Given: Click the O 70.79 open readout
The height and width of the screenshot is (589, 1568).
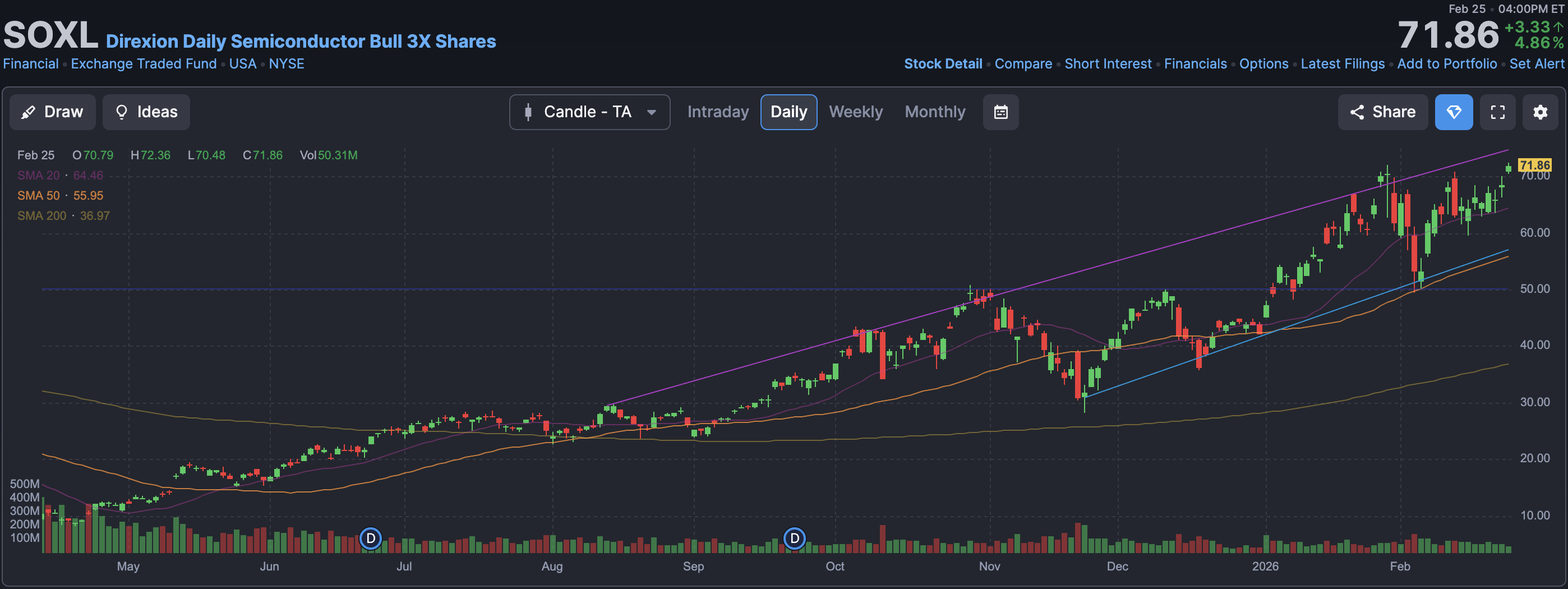Looking at the screenshot, I should pyautogui.click(x=93, y=155).
